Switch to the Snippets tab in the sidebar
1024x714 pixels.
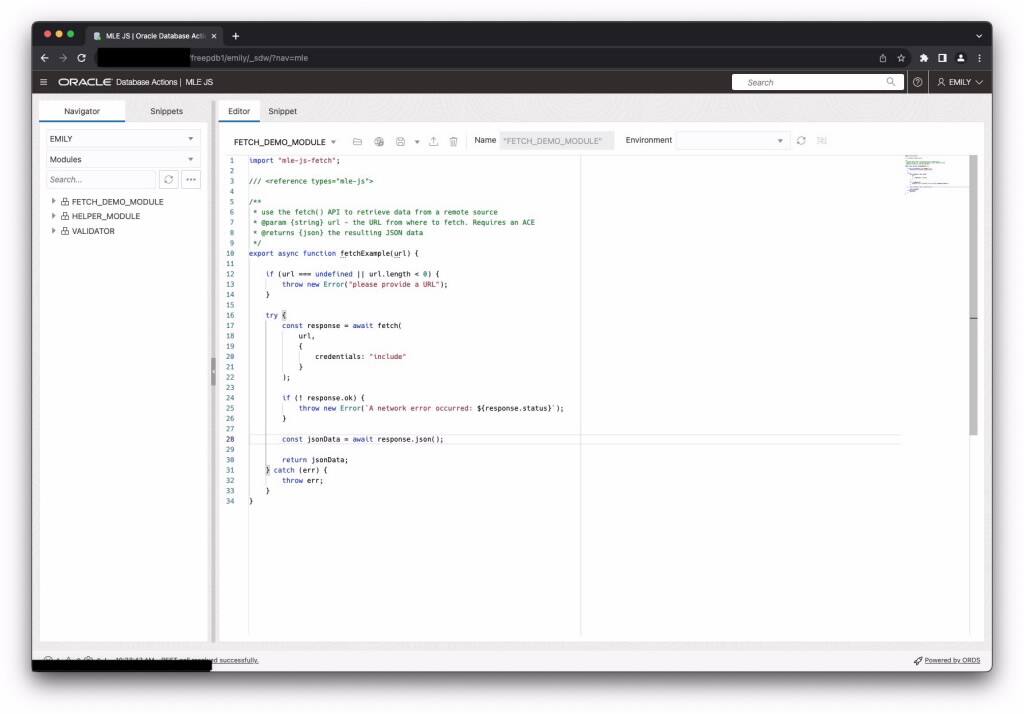click(x=166, y=111)
